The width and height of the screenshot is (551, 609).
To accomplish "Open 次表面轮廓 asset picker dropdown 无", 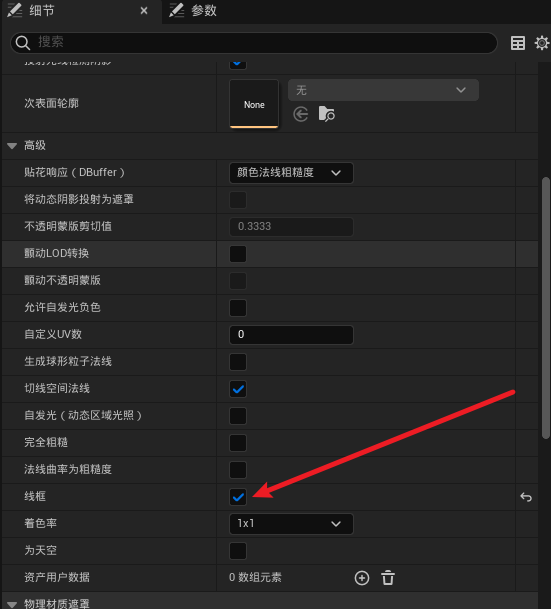I will [x=383, y=90].
